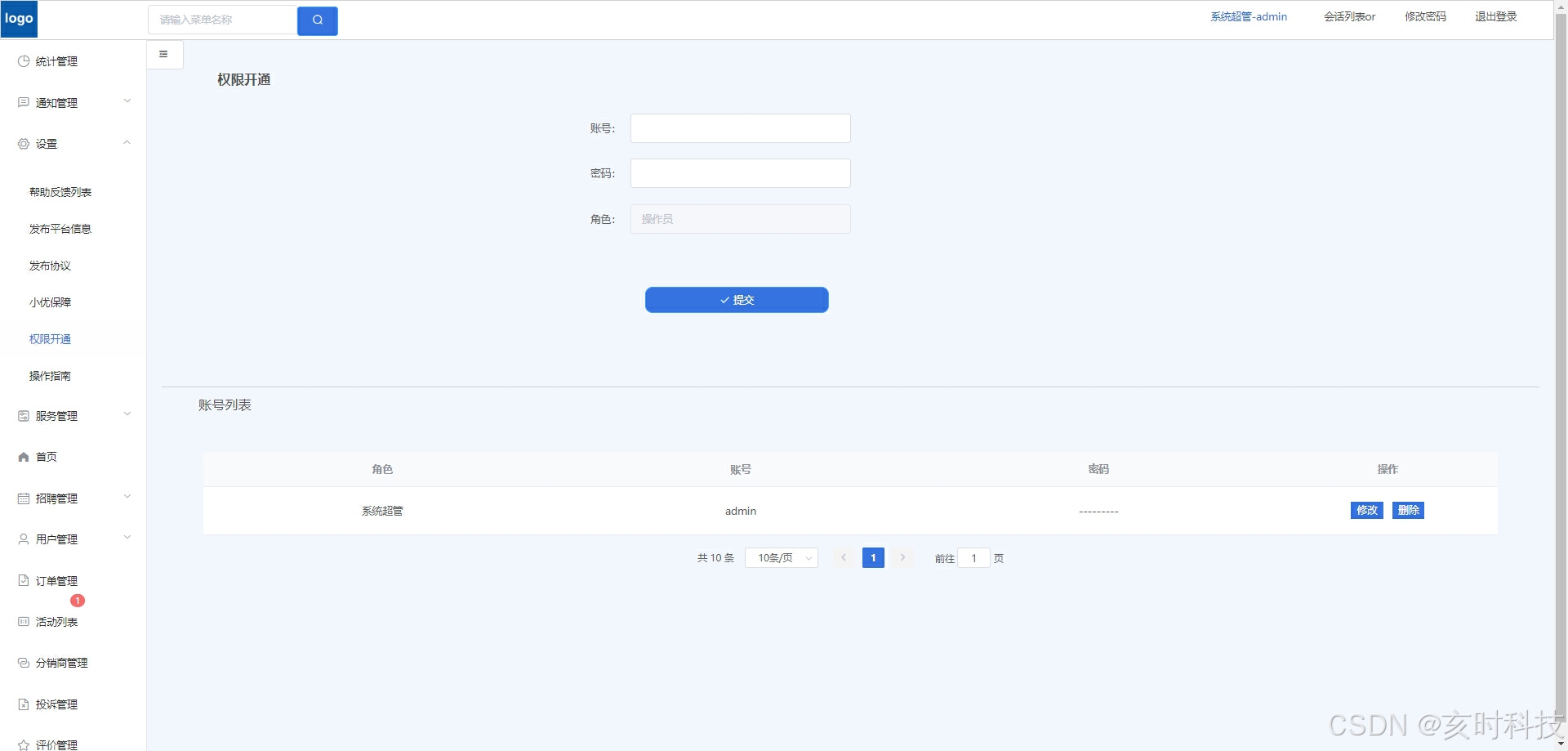Click the ticket icon beside 活动列表

pyautogui.click(x=24, y=622)
